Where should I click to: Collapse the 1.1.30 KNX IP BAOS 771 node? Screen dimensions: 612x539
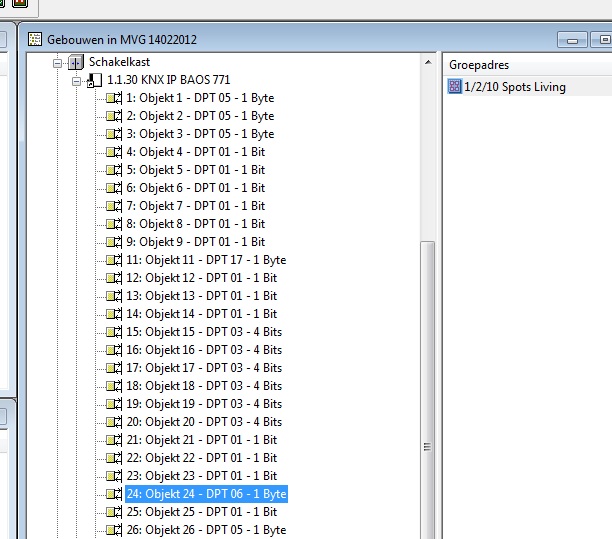click(x=77, y=80)
